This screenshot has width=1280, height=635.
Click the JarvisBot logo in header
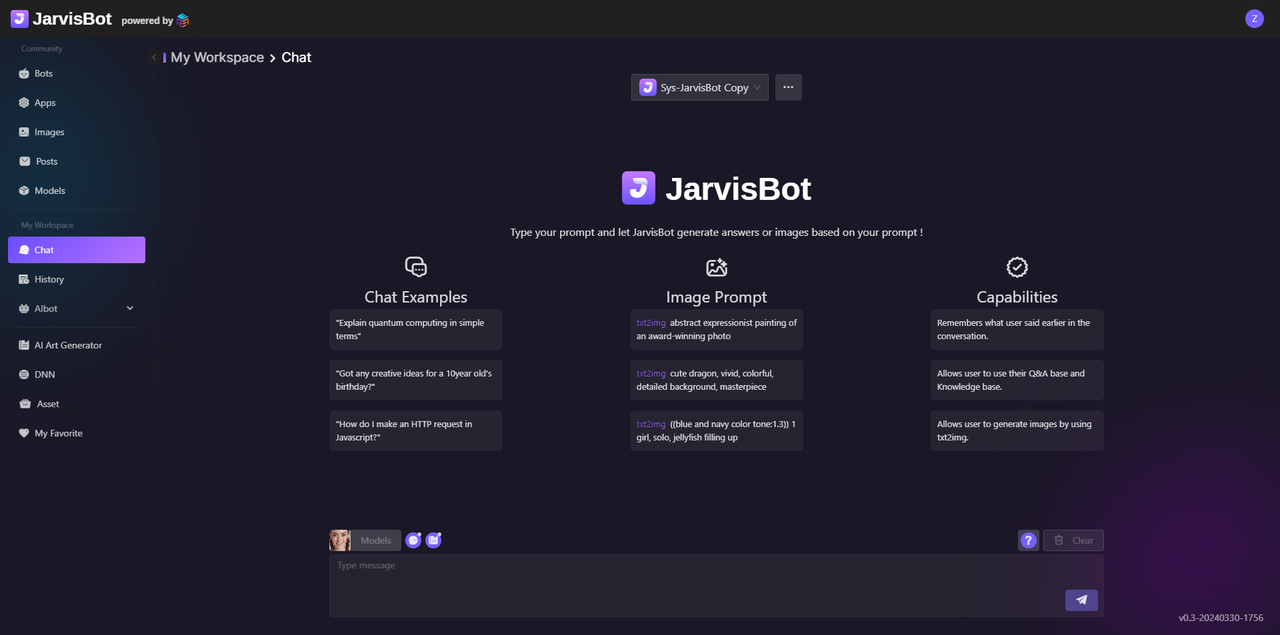(x=61, y=19)
